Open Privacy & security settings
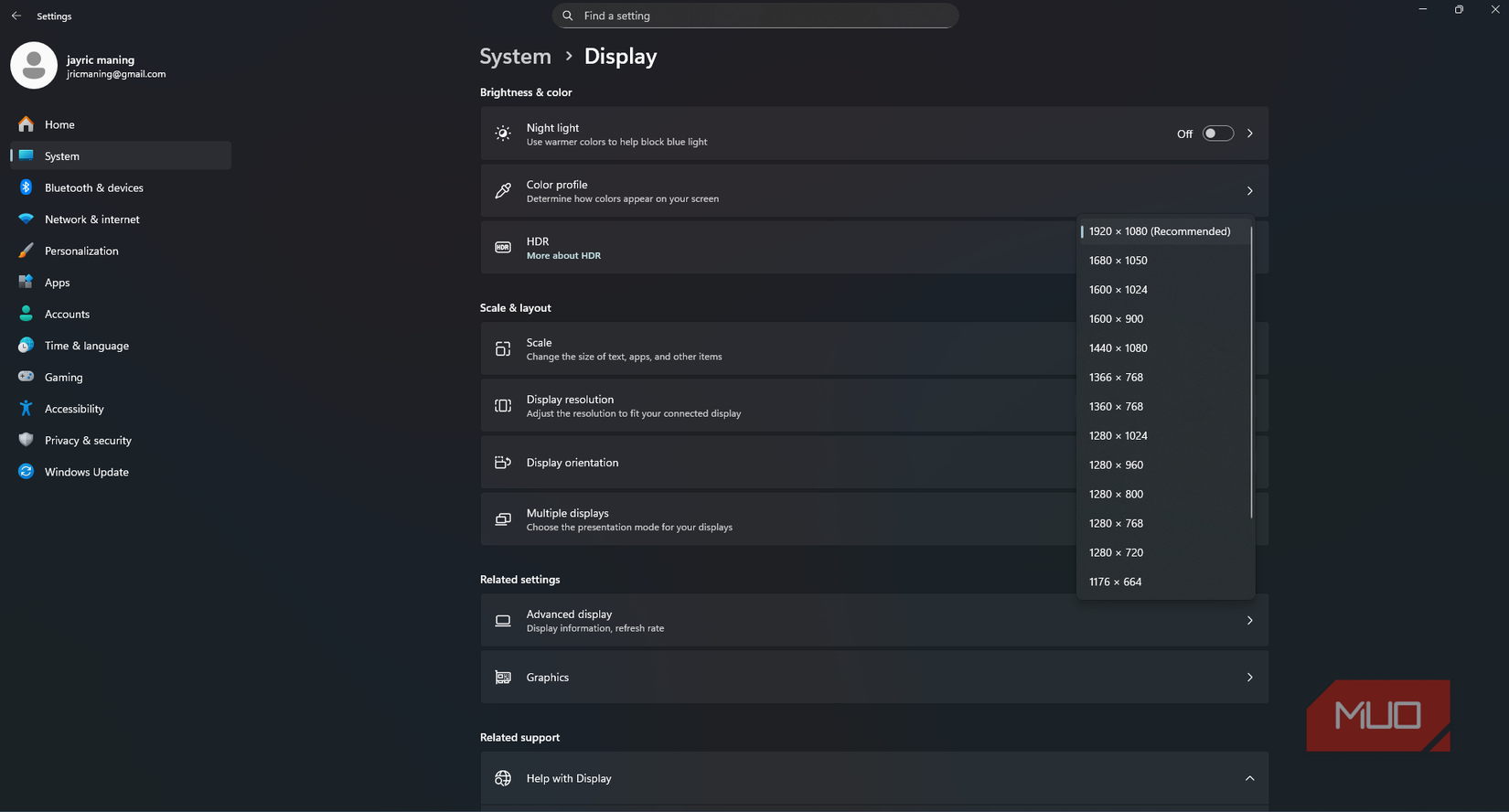This screenshot has width=1509, height=812. (121, 440)
